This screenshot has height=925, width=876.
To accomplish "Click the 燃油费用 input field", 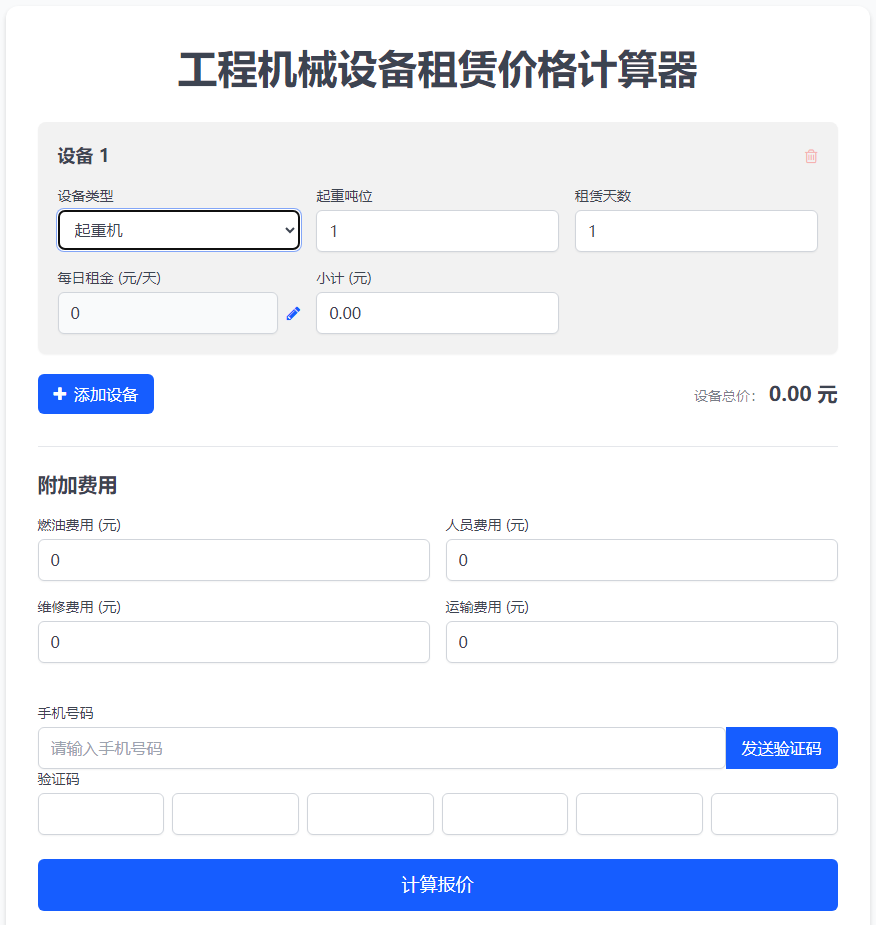I will pyautogui.click(x=234, y=560).
